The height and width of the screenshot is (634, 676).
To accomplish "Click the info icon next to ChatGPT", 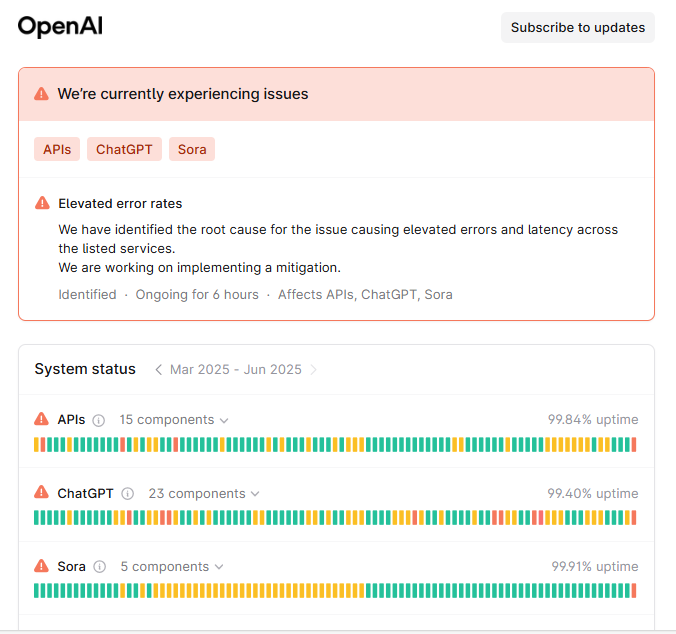I will tap(127, 494).
